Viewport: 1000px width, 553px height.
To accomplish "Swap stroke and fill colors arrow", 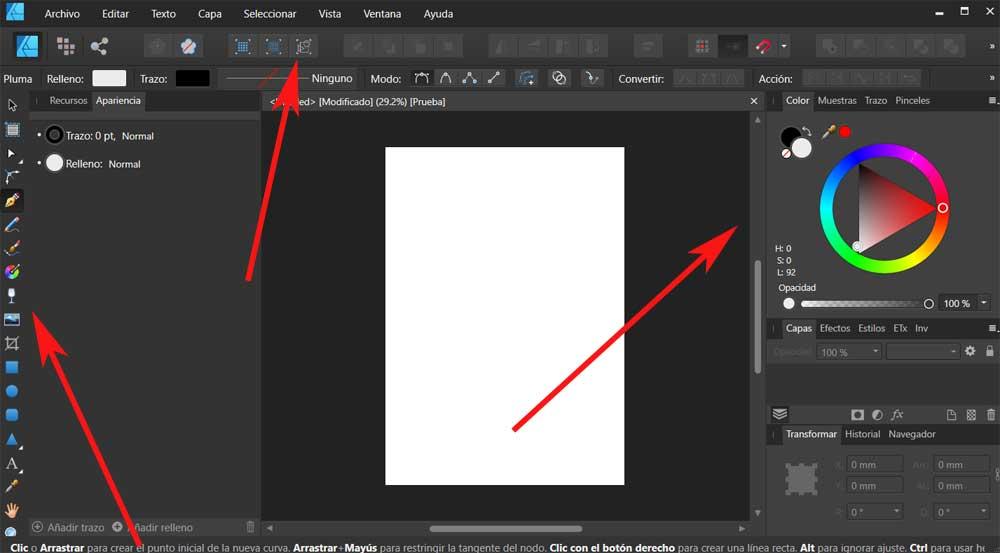I will (807, 131).
